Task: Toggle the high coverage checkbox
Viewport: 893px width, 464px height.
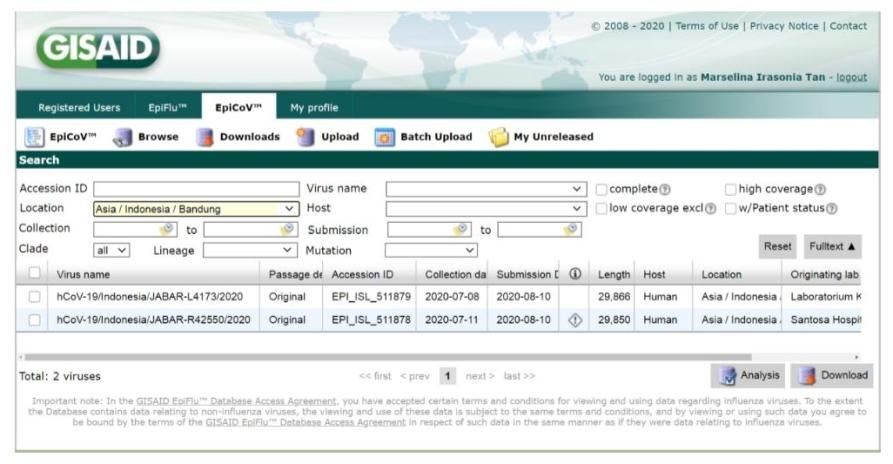Action: (730, 189)
